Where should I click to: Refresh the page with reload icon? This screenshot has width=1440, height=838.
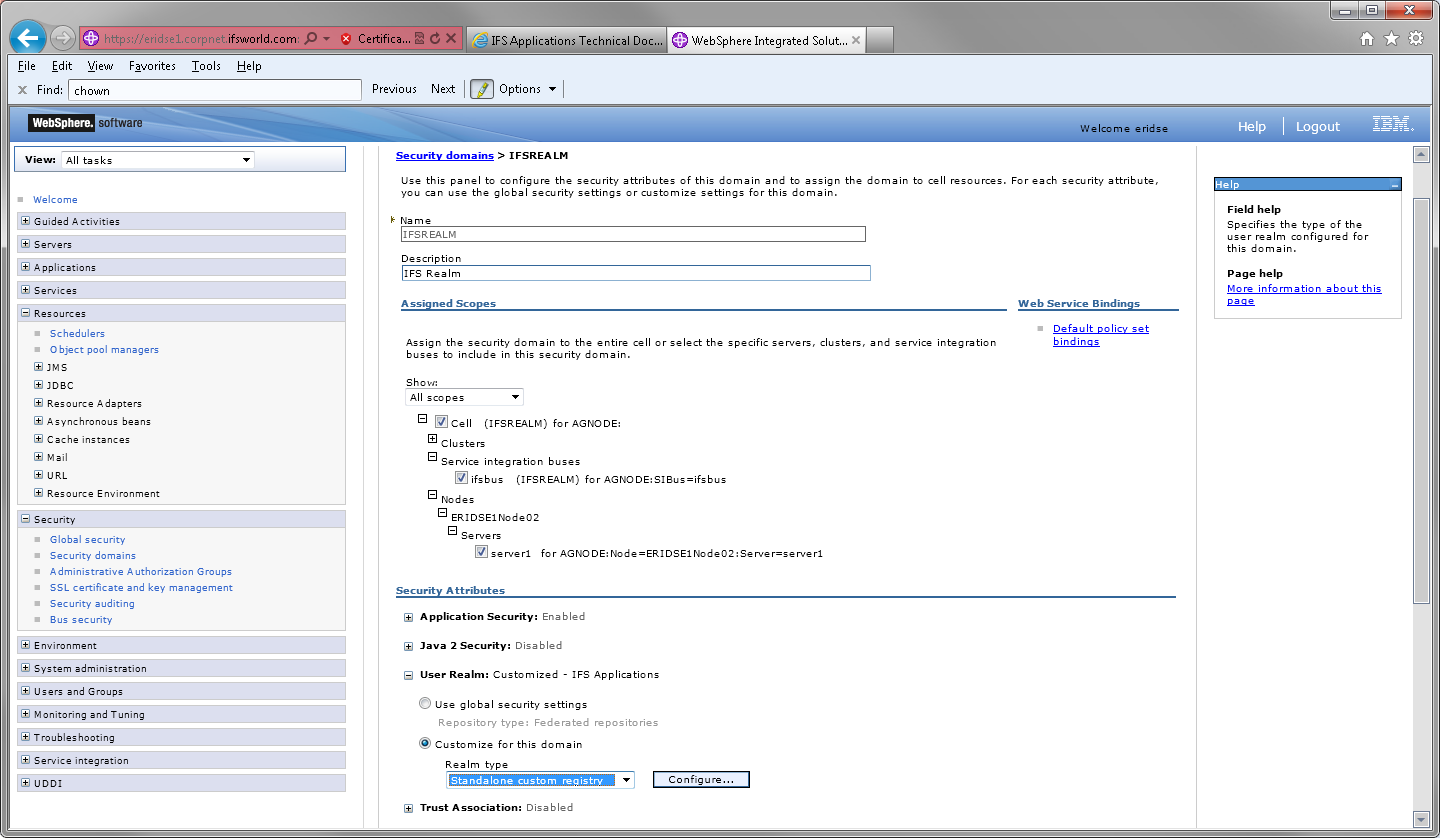(x=435, y=39)
